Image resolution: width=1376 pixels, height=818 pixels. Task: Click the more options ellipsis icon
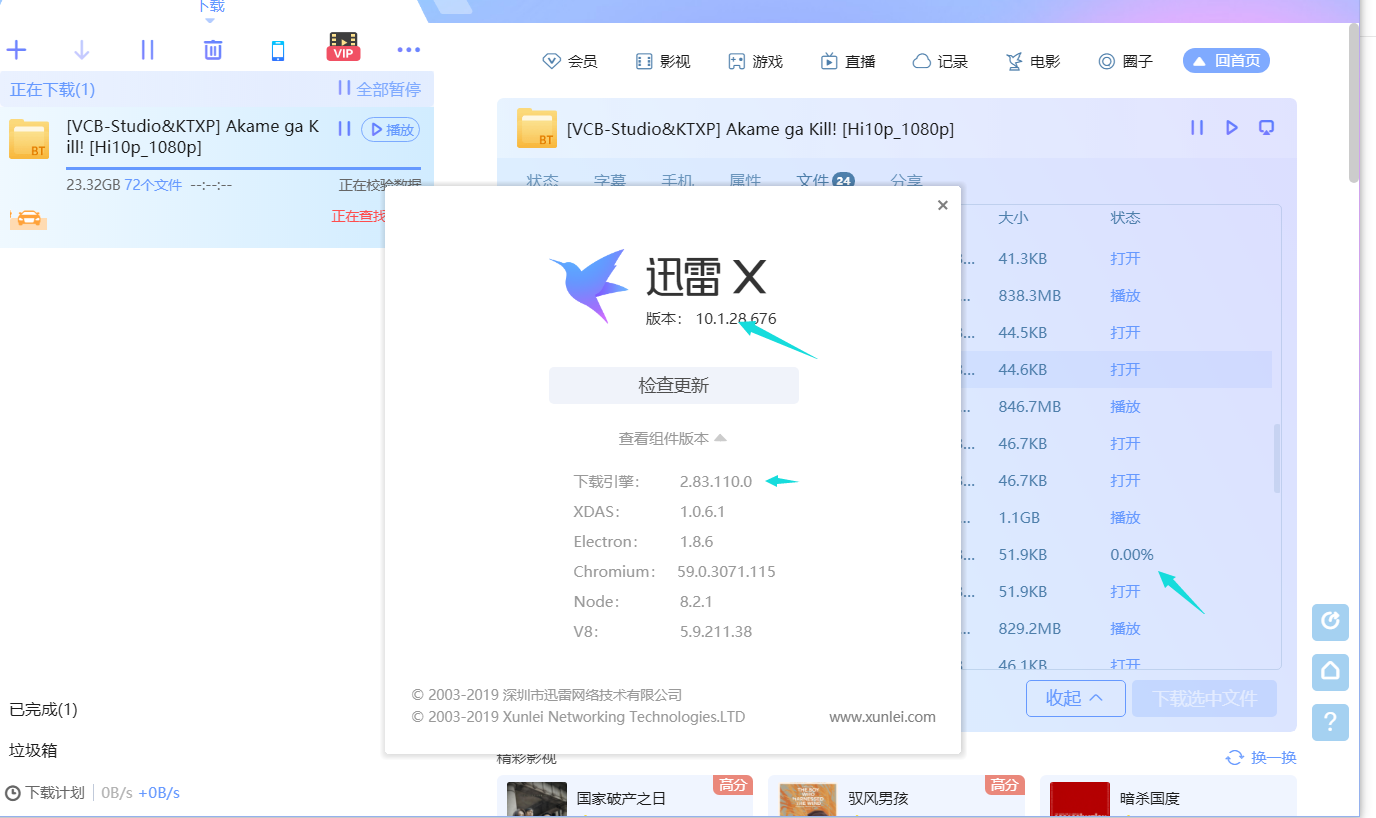coord(408,49)
